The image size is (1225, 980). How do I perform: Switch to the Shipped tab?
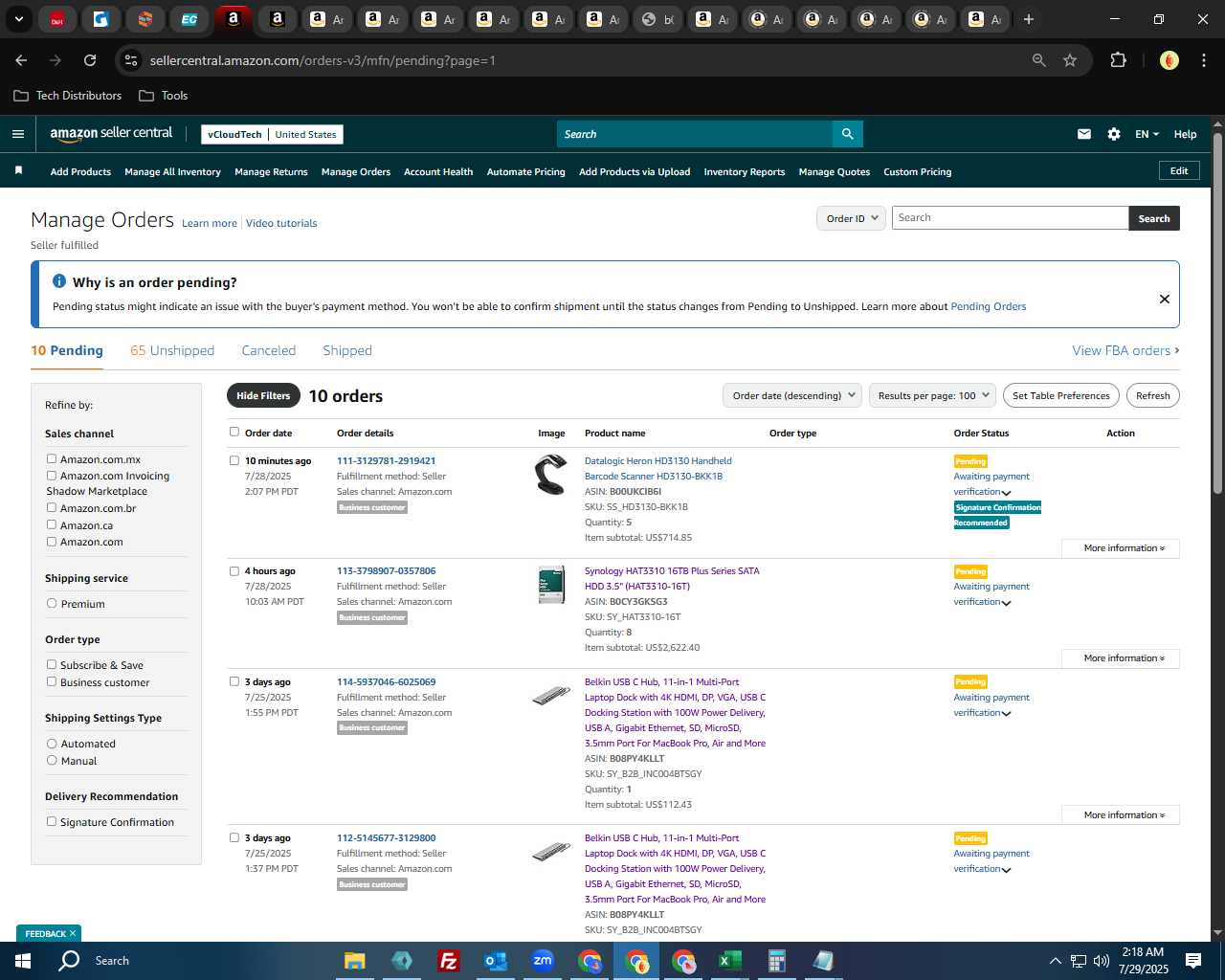[x=347, y=350]
